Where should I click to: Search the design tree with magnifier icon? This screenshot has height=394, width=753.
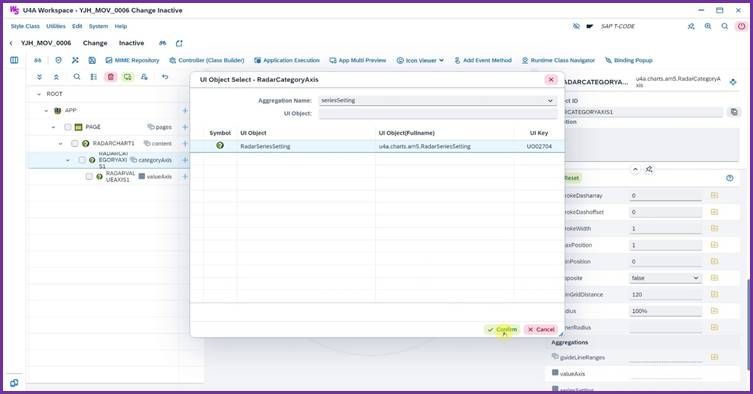click(x=77, y=77)
